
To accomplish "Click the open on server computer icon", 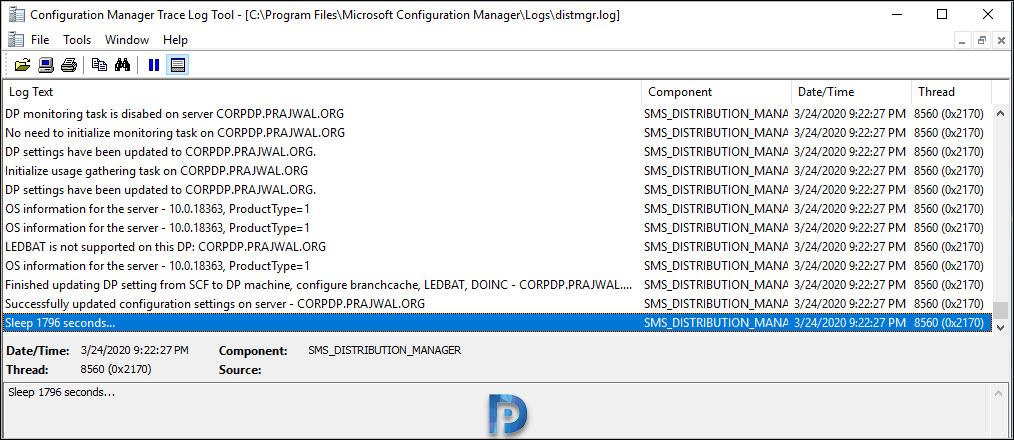I will pos(46,65).
